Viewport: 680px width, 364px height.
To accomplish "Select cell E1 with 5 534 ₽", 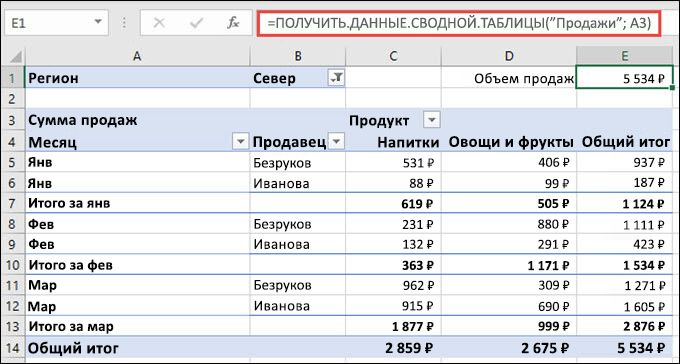I will [625, 78].
